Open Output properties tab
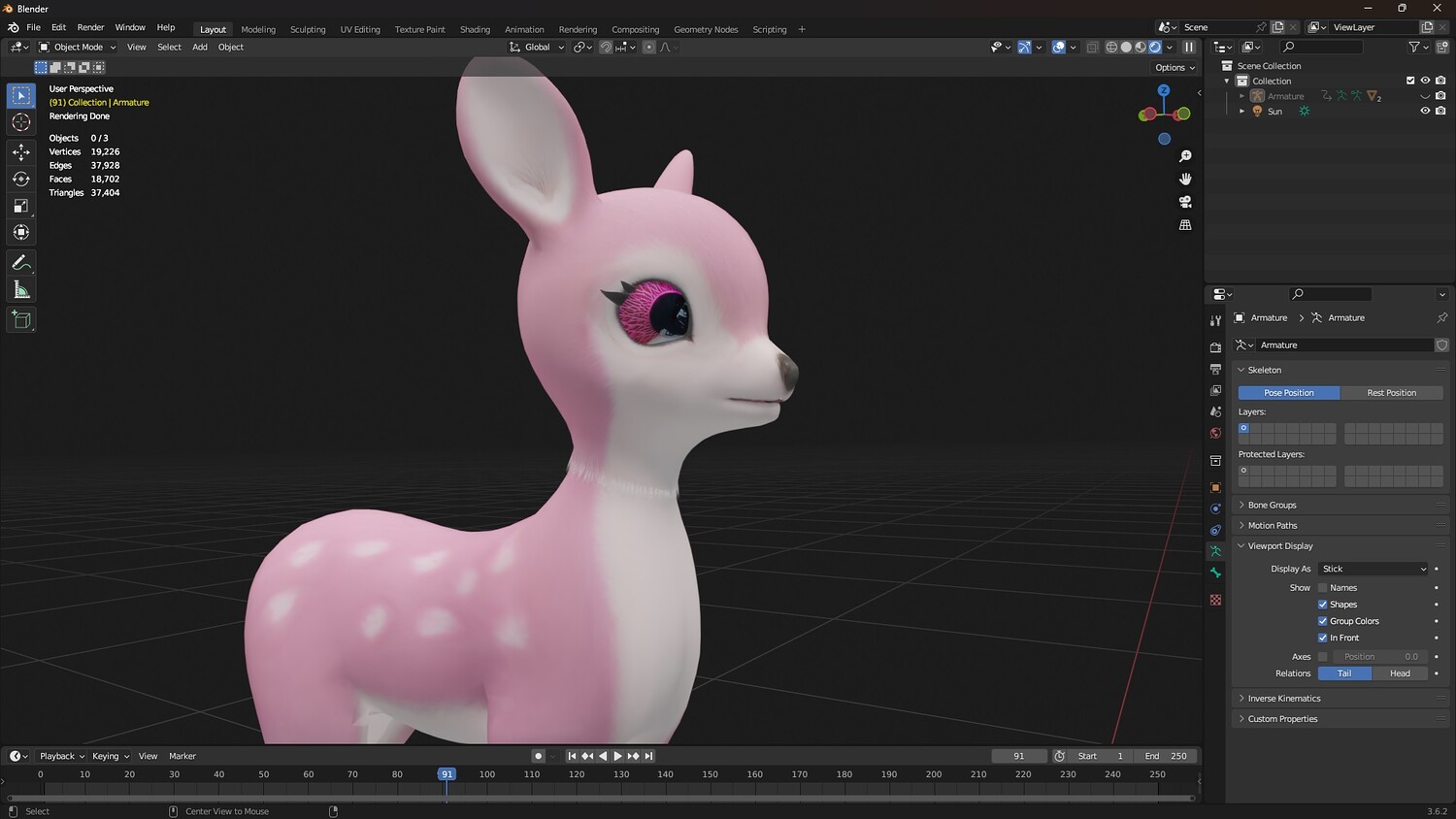The width and height of the screenshot is (1456, 819). click(x=1215, y=369)
